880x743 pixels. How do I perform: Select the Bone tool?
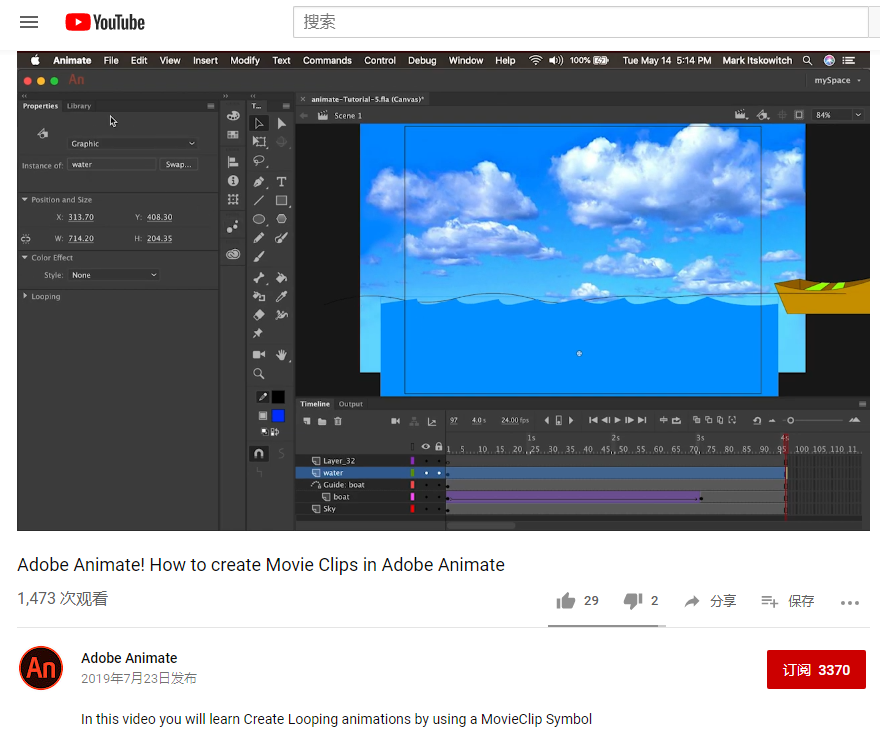tap(259, 278)
